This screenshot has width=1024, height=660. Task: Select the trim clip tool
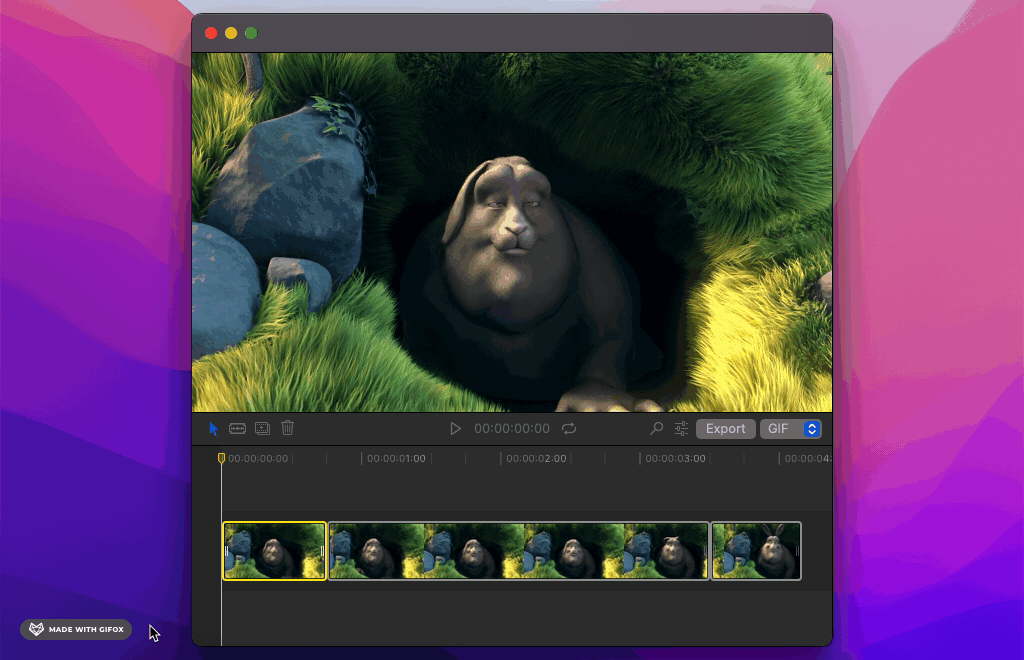pyautogui.click(x=237, y=429)
